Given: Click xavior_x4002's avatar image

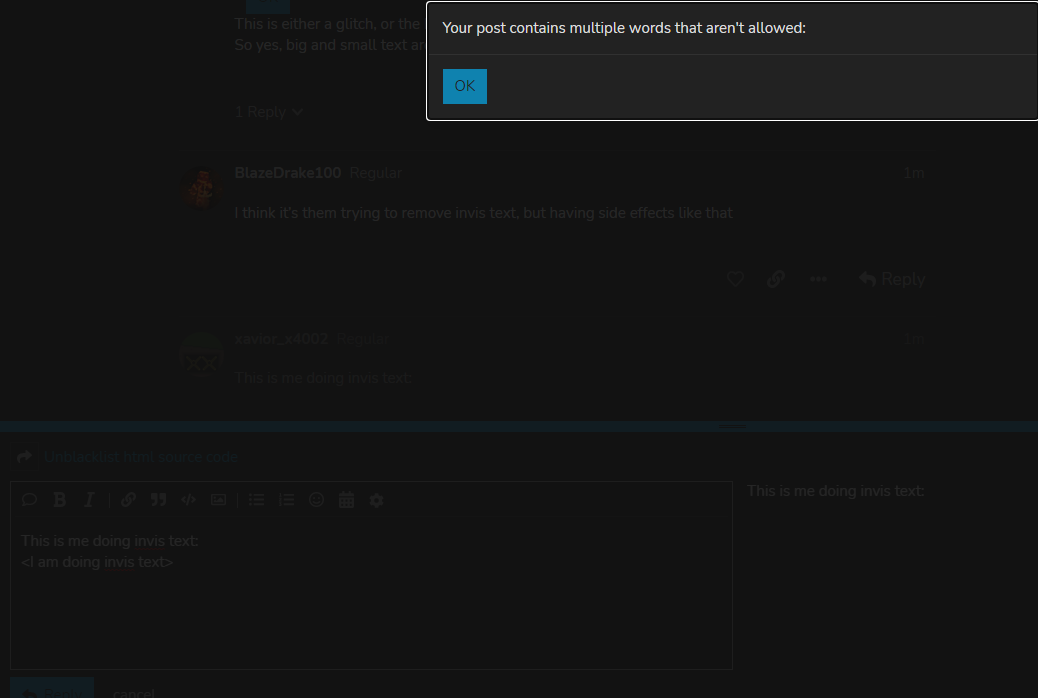Looking at the screenshot, I should [202, 354].
